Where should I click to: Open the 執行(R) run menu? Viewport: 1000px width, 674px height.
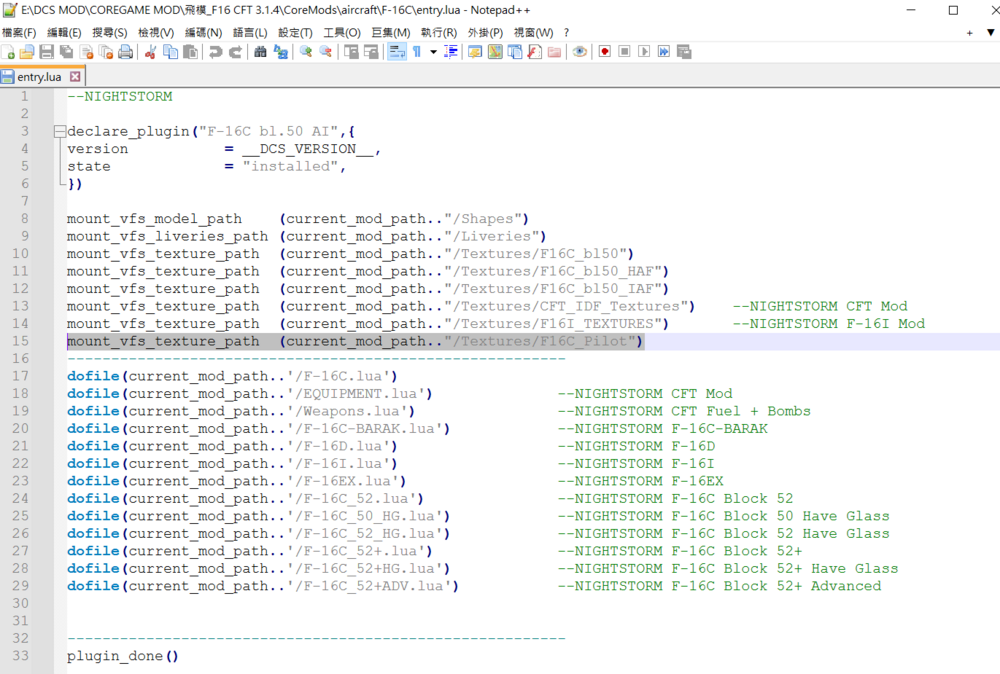point(439,33)
